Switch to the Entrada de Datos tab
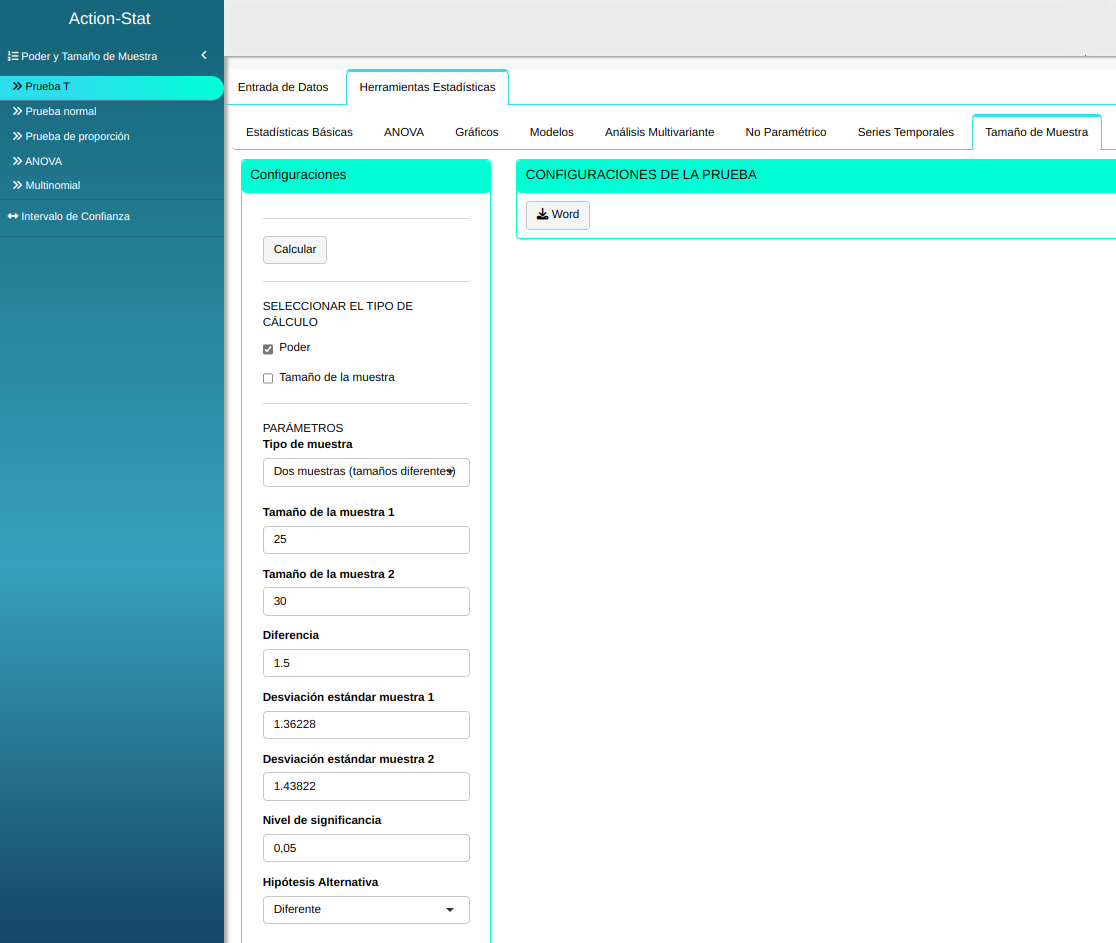Viewport: 1116px width, 943px height. [283, 87]
